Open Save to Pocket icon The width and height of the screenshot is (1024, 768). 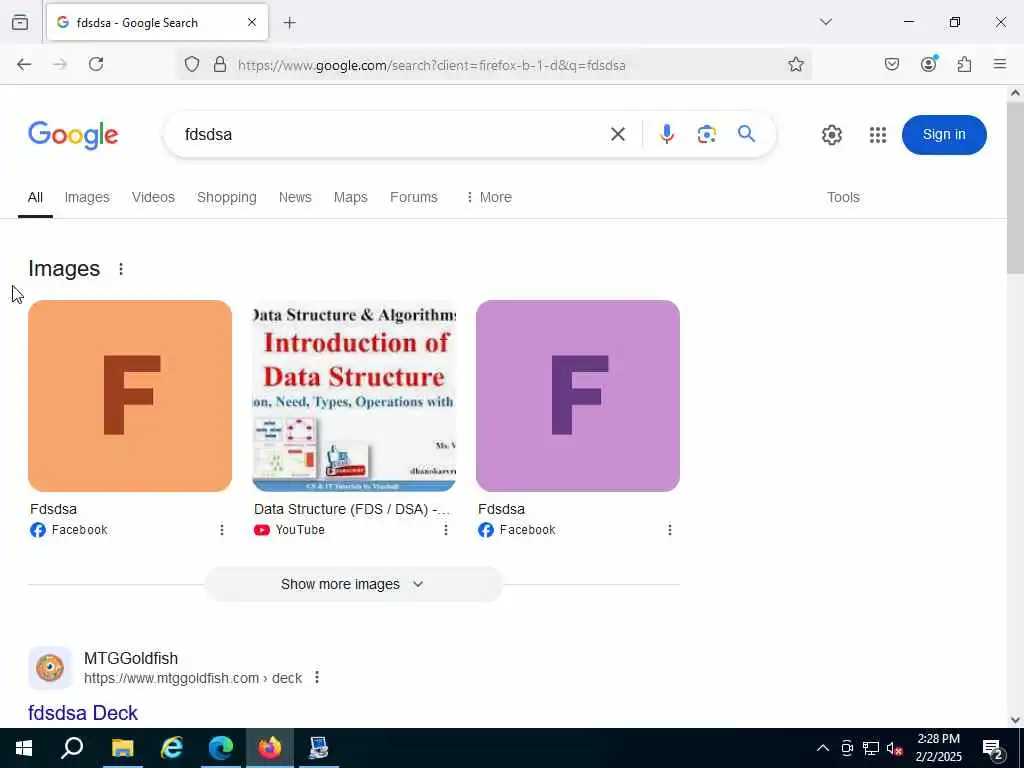[x=892, y=64]
